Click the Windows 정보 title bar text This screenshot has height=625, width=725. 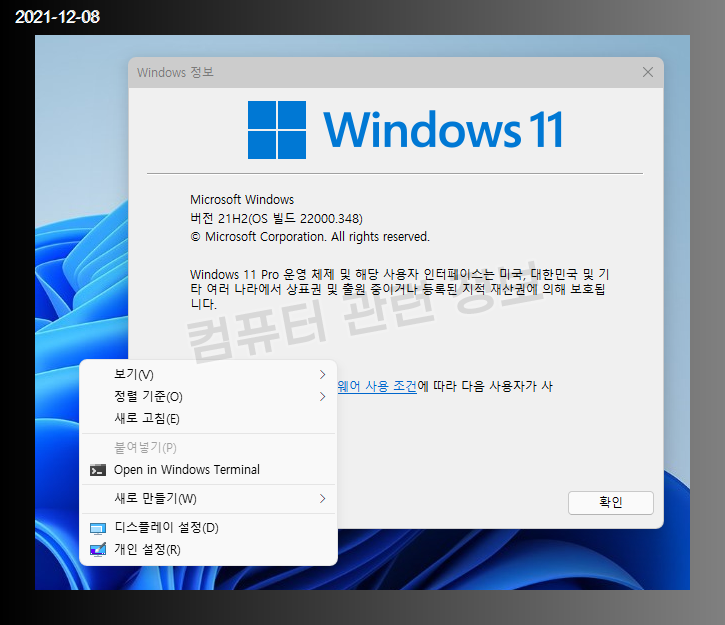pyautogui.click(x=175, y=73)
